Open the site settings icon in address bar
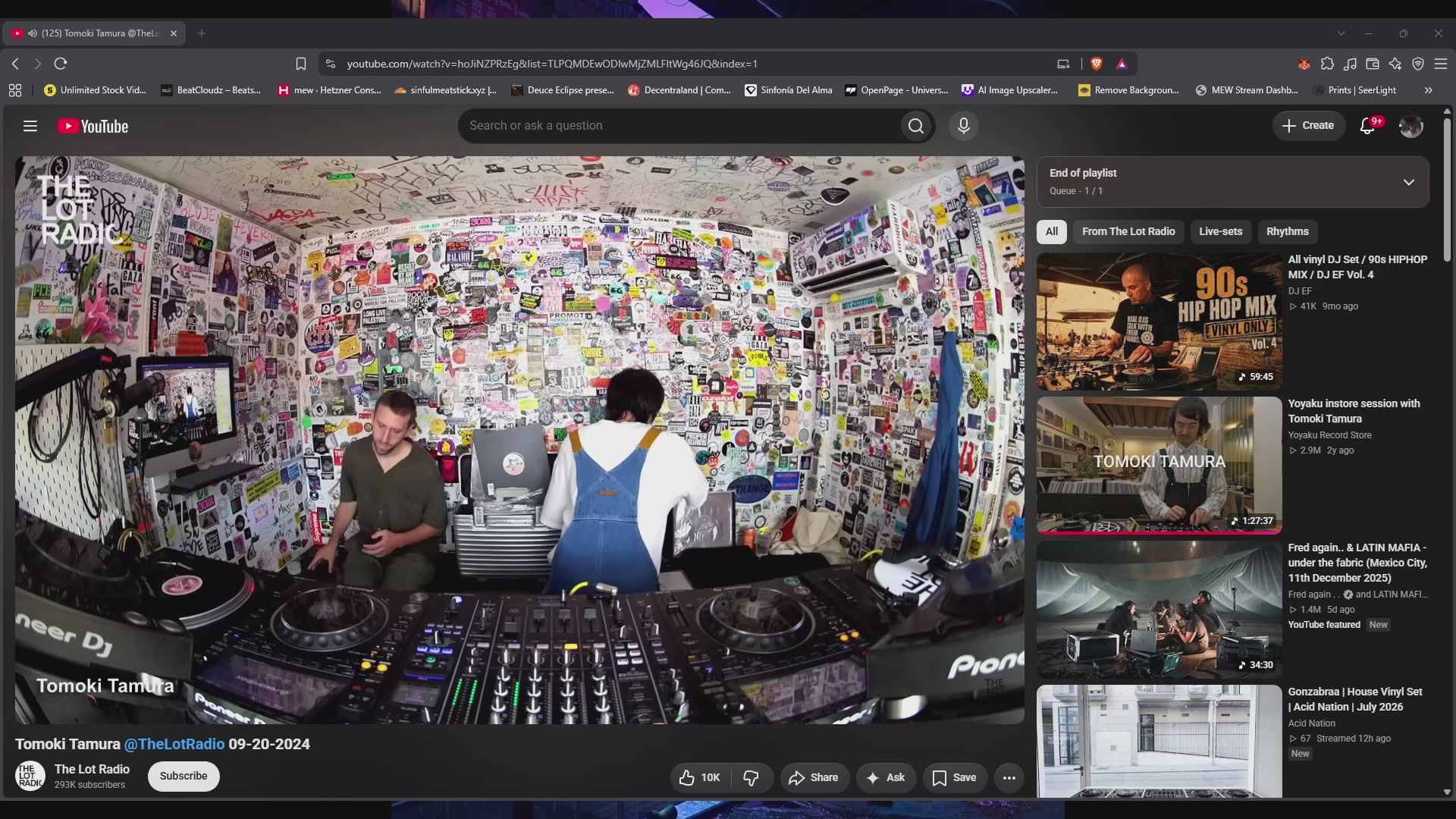The width and height of the screenshot is (1456, 819). pyautogui.click(x=331, y=64)
